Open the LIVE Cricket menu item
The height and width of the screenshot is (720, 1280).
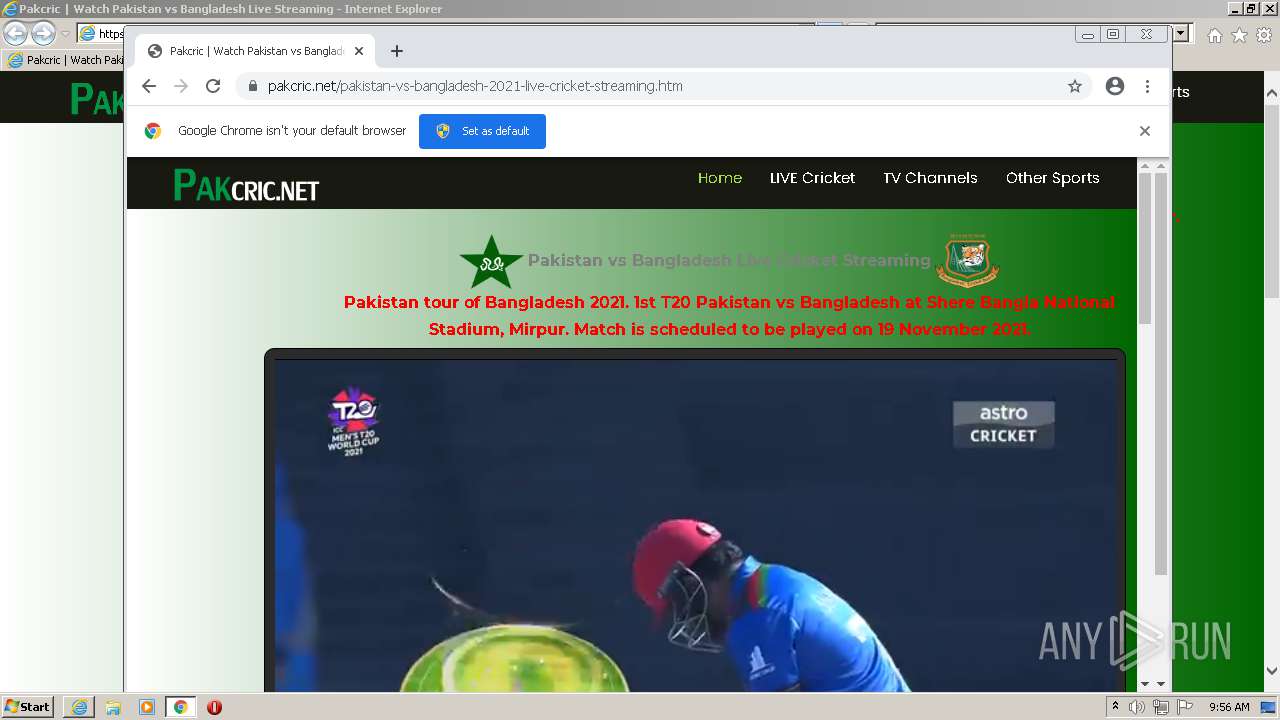(x=812, y=178)
